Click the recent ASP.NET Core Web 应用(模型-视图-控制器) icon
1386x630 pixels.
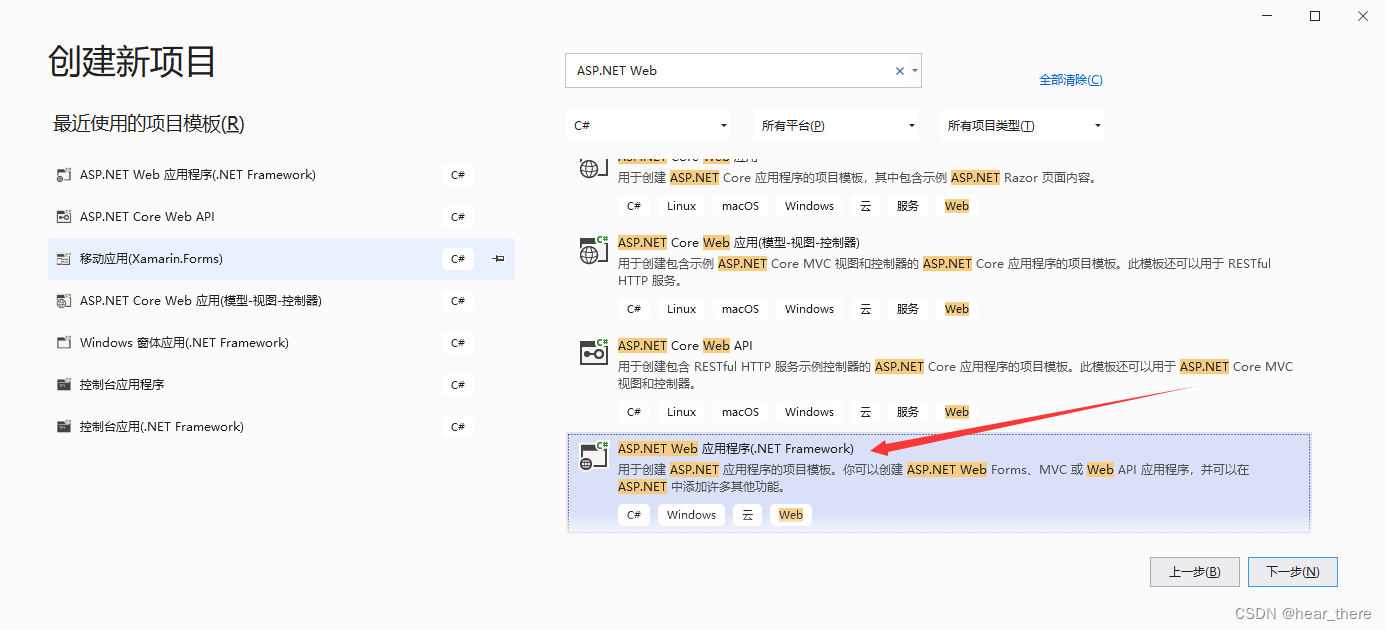pyautogui.click(x=63, y=301)
